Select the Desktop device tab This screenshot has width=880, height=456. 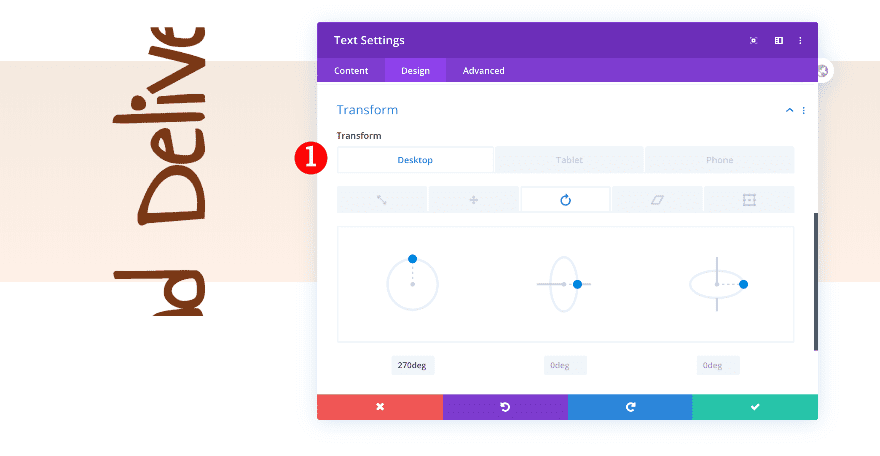click(x=415, y=160)
